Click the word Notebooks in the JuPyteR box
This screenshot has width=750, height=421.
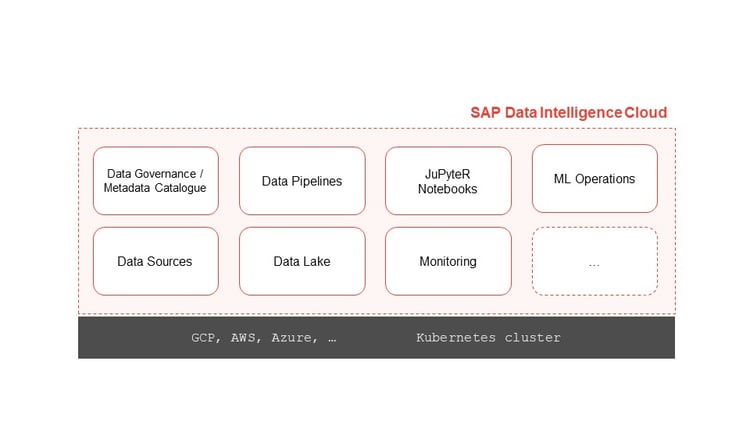coord(447,189)
